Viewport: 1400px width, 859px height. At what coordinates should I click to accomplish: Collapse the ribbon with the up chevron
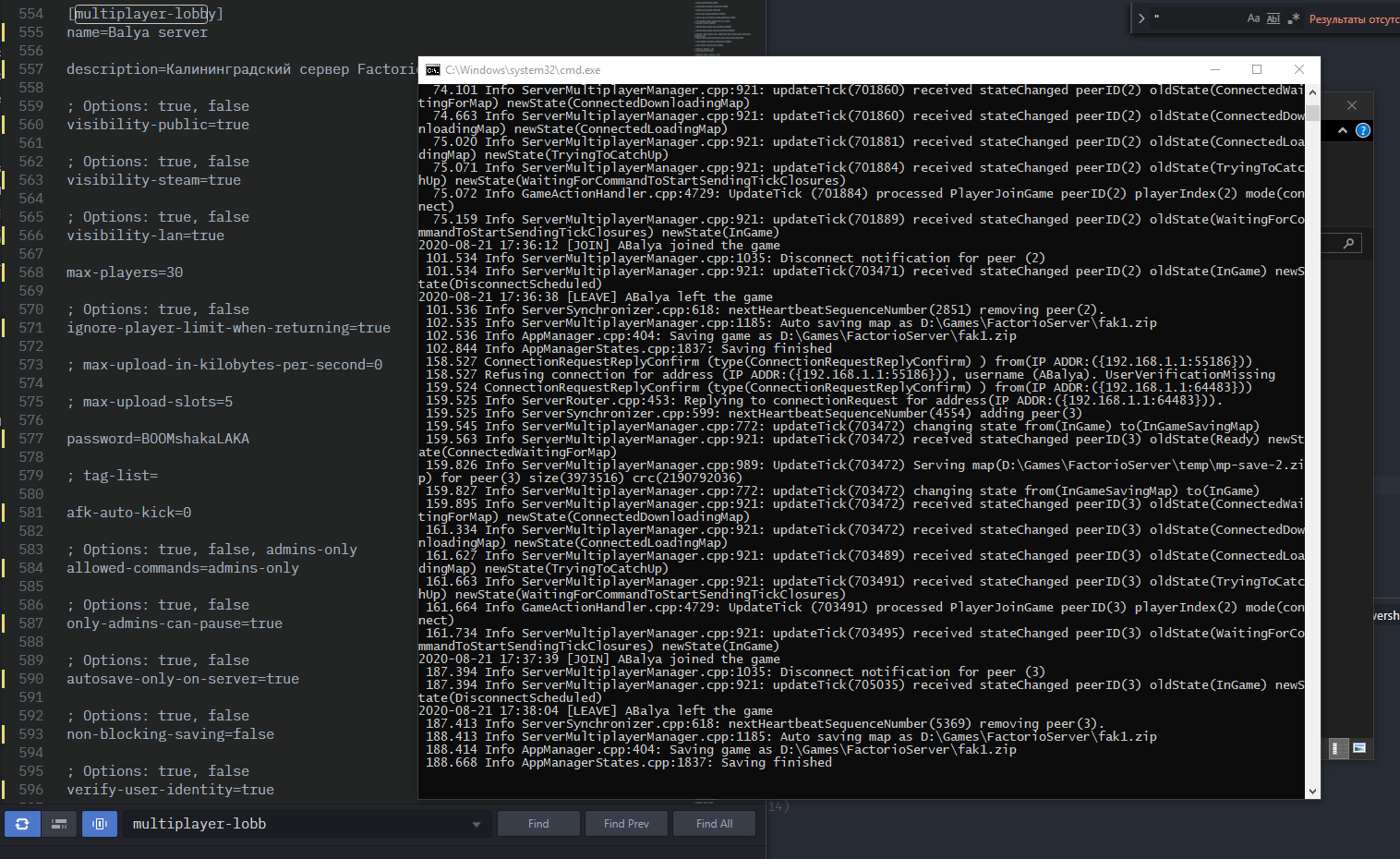pos(1342,131)
